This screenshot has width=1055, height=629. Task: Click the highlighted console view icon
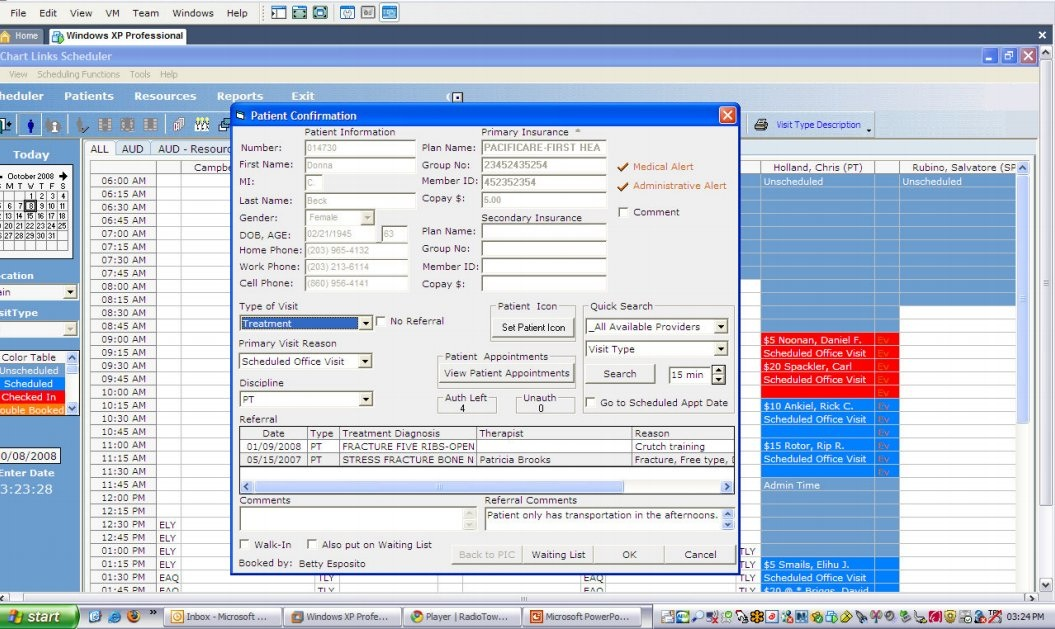pyautogui.click(x=389, y=13)
